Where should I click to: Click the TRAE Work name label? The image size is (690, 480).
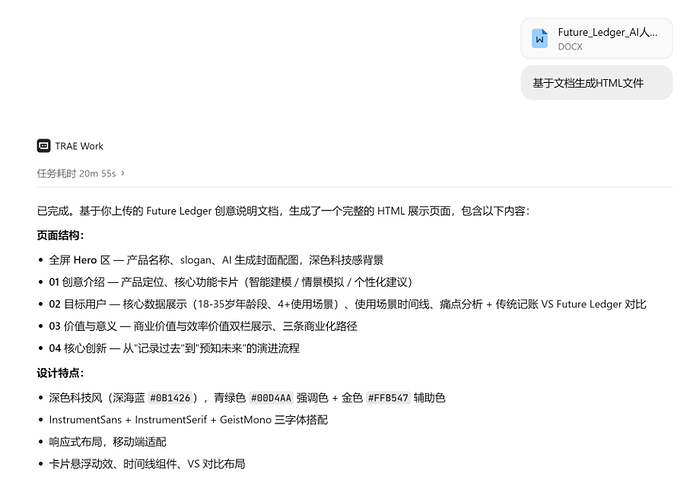[79, 146]
